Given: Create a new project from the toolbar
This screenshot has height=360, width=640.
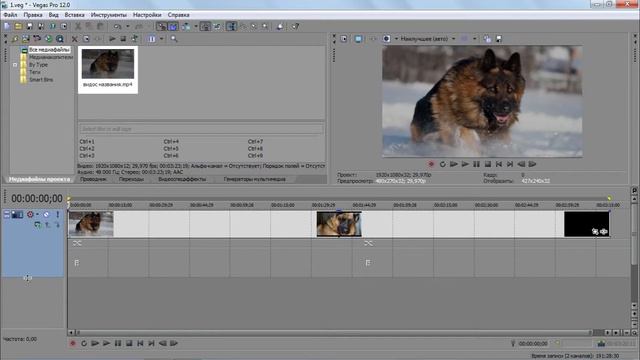Looking at the screenshot, I should tap(7, 27).
